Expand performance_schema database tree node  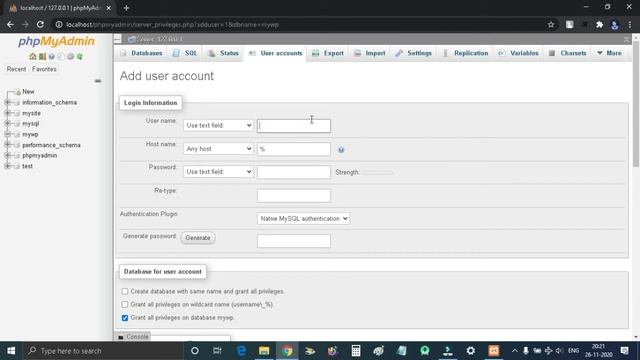point(7,145)
